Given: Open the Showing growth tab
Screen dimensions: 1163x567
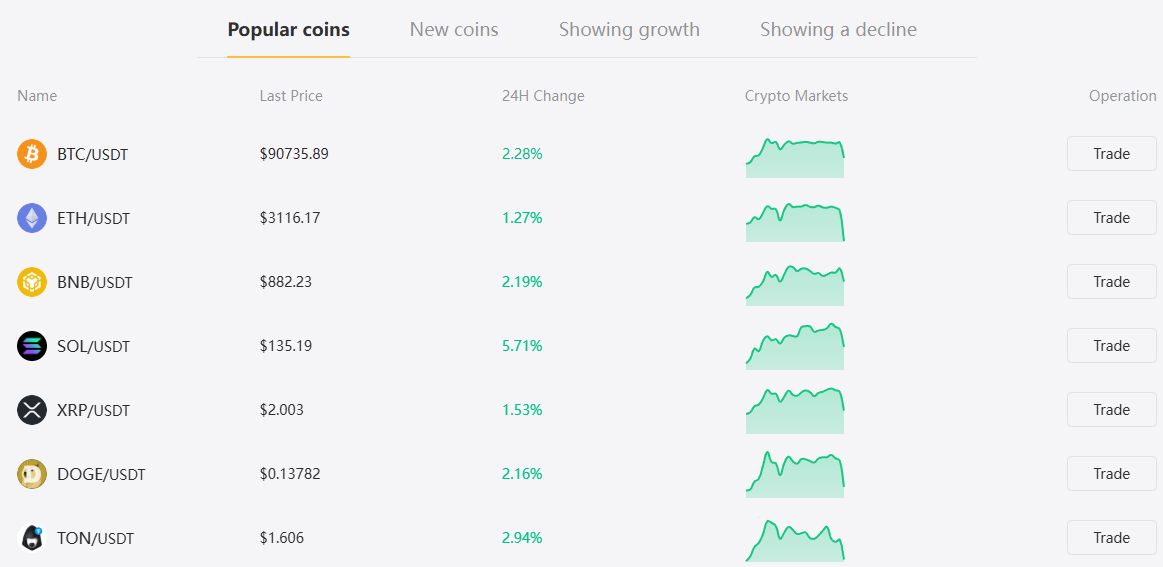Looking at the screenshot, I should click(629, 30).
